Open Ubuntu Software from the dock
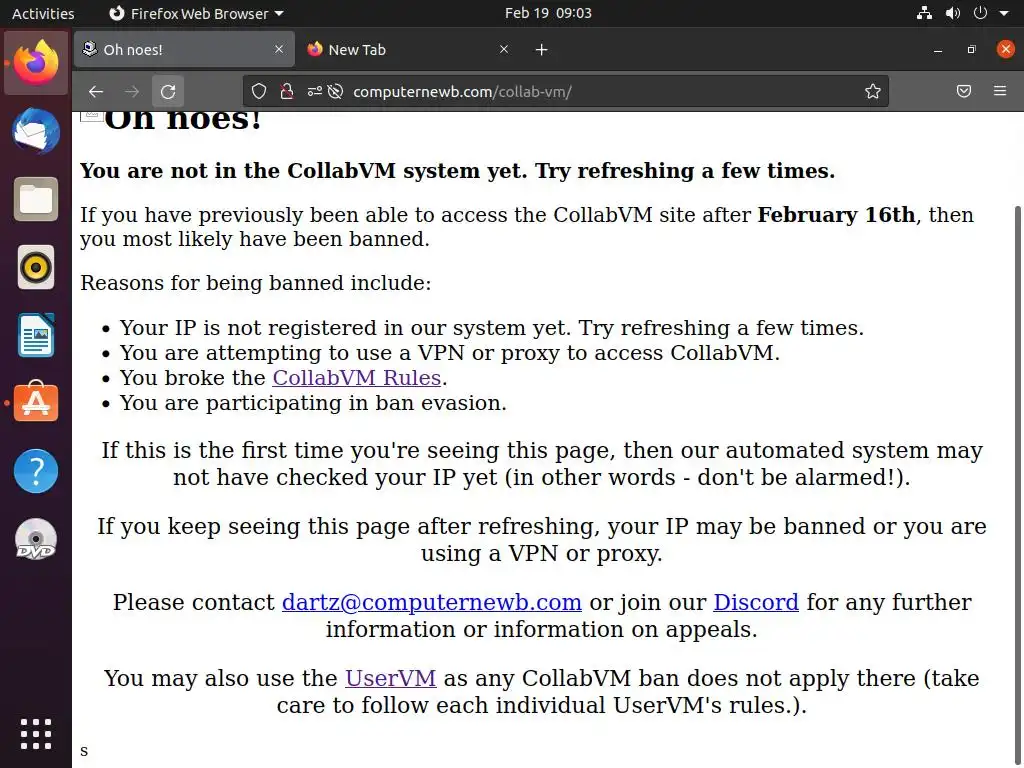The height and width of the screenshot is (768, 1024). tap(36, 403)
